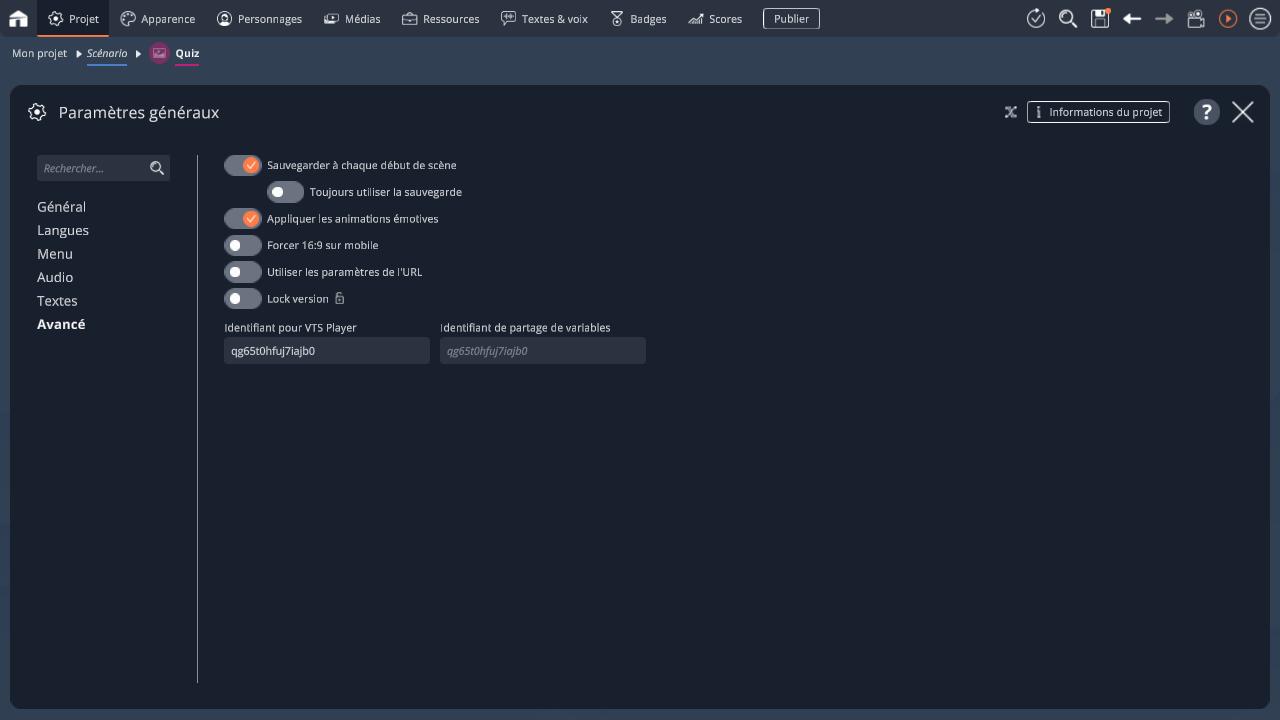The image size is (1280, 720).
Task: Open the help question mark
Action: [1207, 112]
